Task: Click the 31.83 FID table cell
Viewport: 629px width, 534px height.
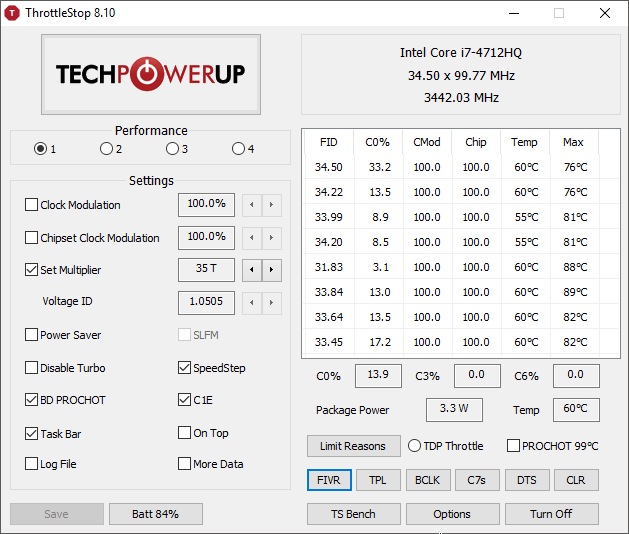Action: [x=329, y=267]
